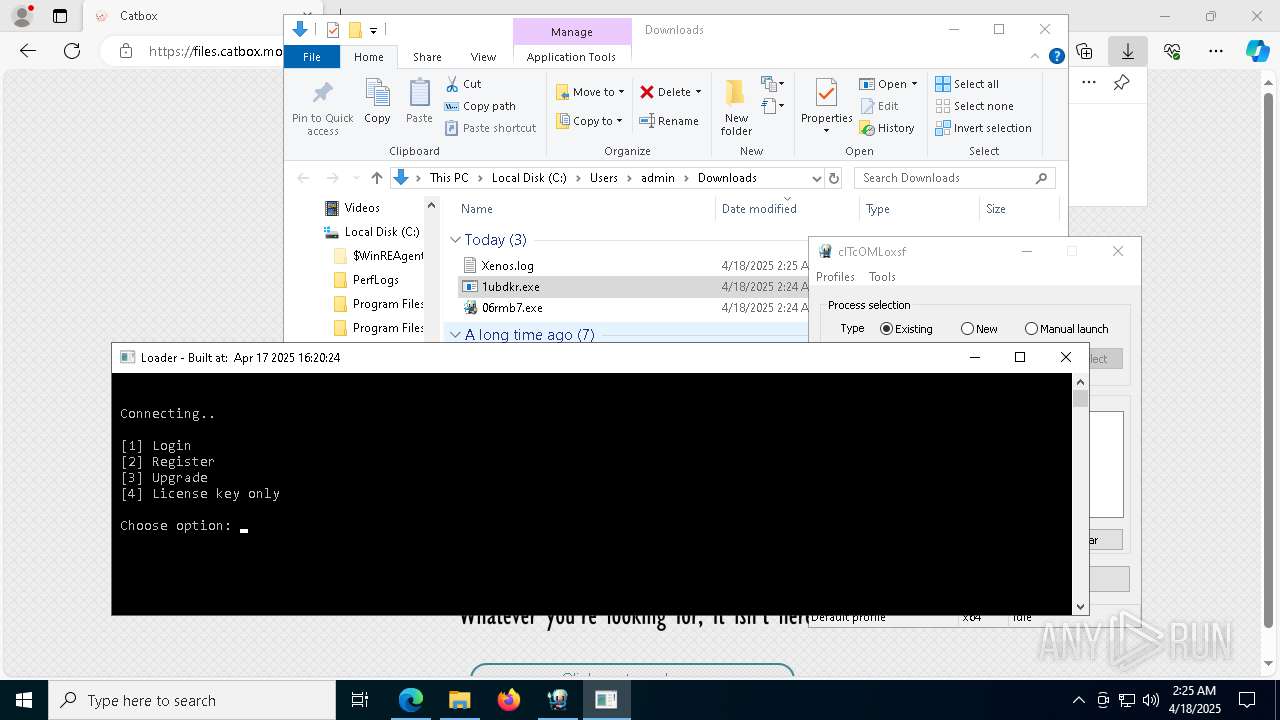Open the notification center on taskbar

[x=1247, y=700]
